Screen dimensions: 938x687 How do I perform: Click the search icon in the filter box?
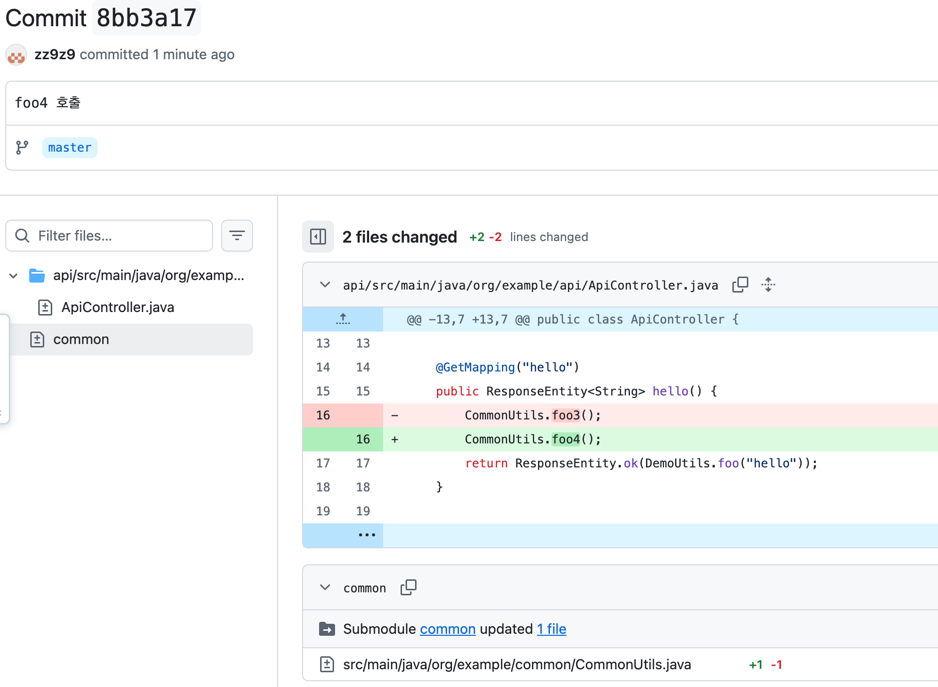(x=23, y=236)
